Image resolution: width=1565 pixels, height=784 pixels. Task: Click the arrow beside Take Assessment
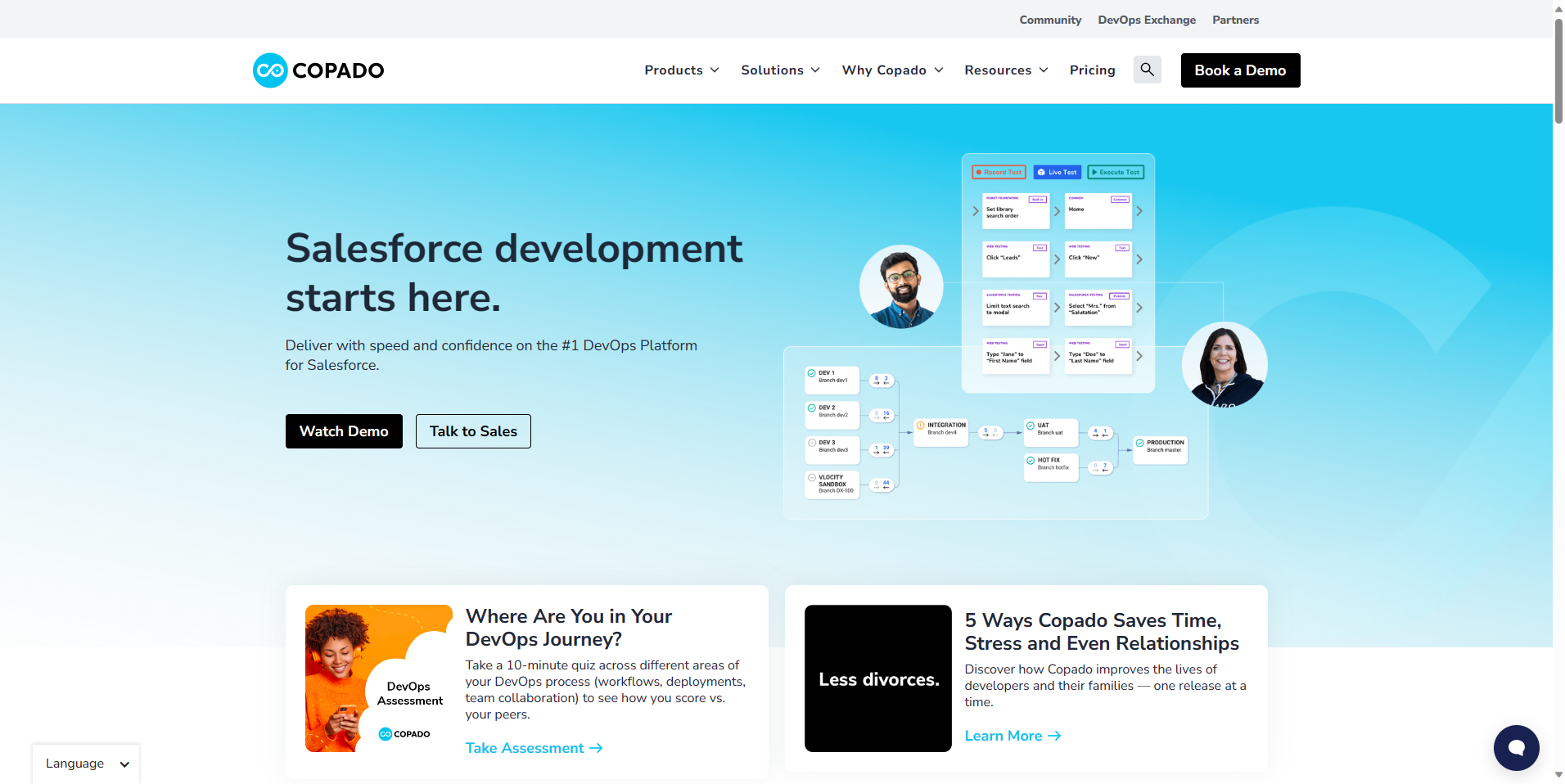point(596,748)
